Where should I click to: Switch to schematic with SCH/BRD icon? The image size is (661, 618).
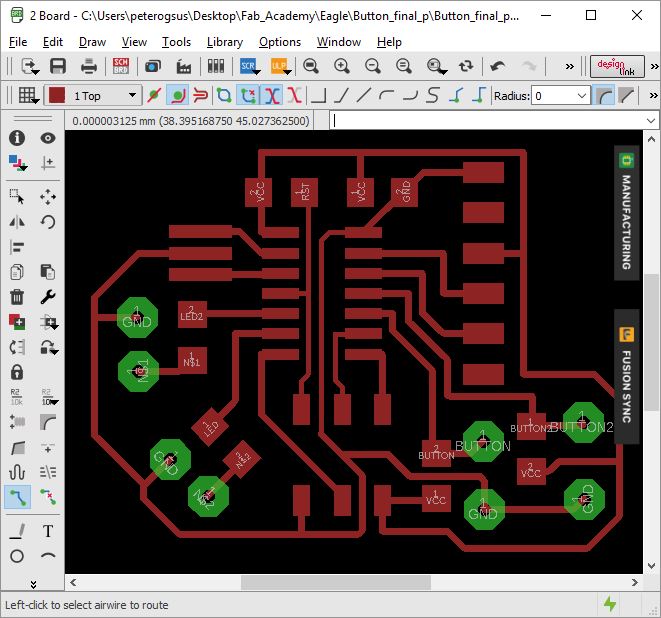(x=121, y=66)
